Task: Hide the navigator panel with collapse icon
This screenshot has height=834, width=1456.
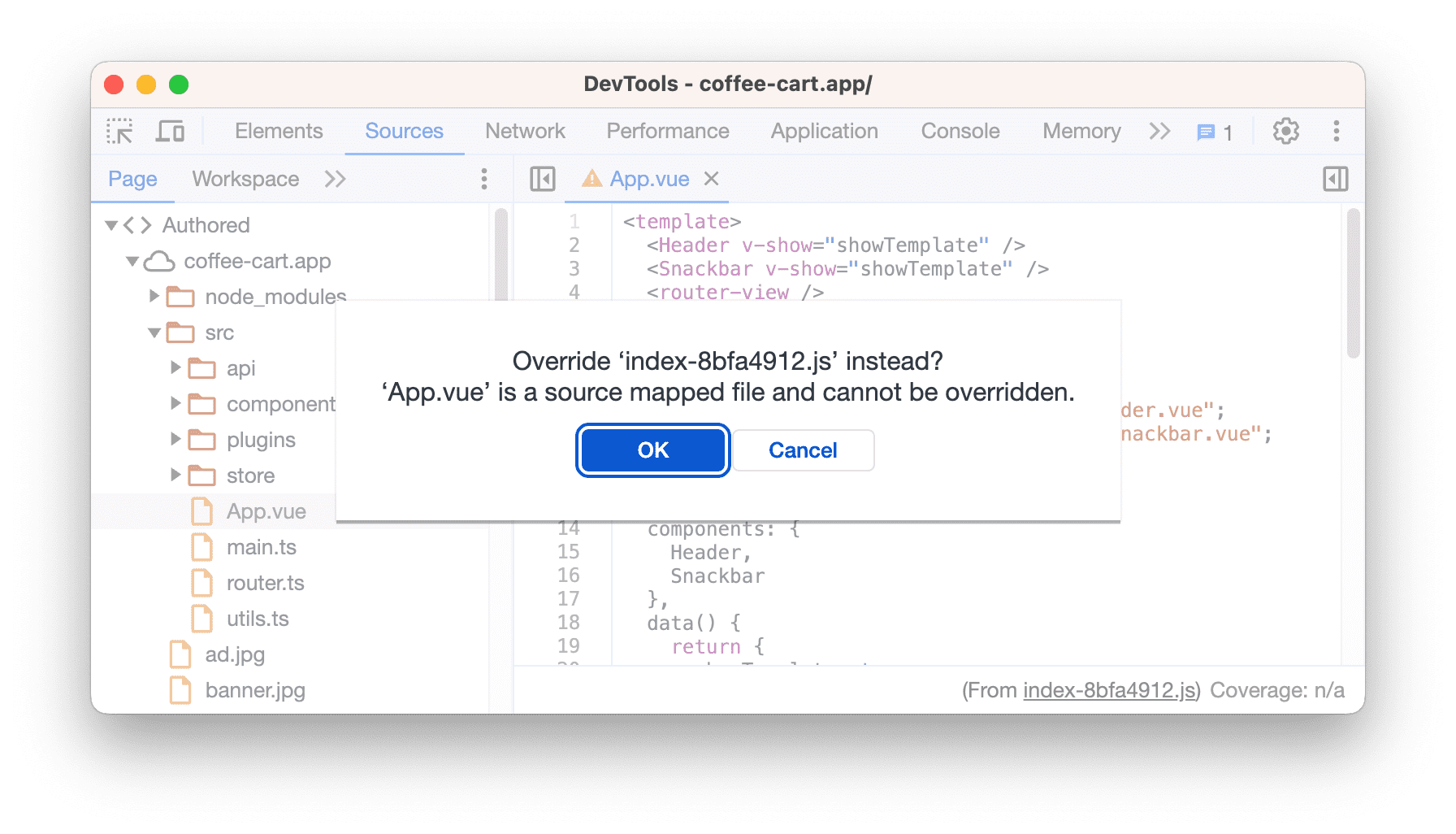Action: pyautogui.click(x=541, y=179)
